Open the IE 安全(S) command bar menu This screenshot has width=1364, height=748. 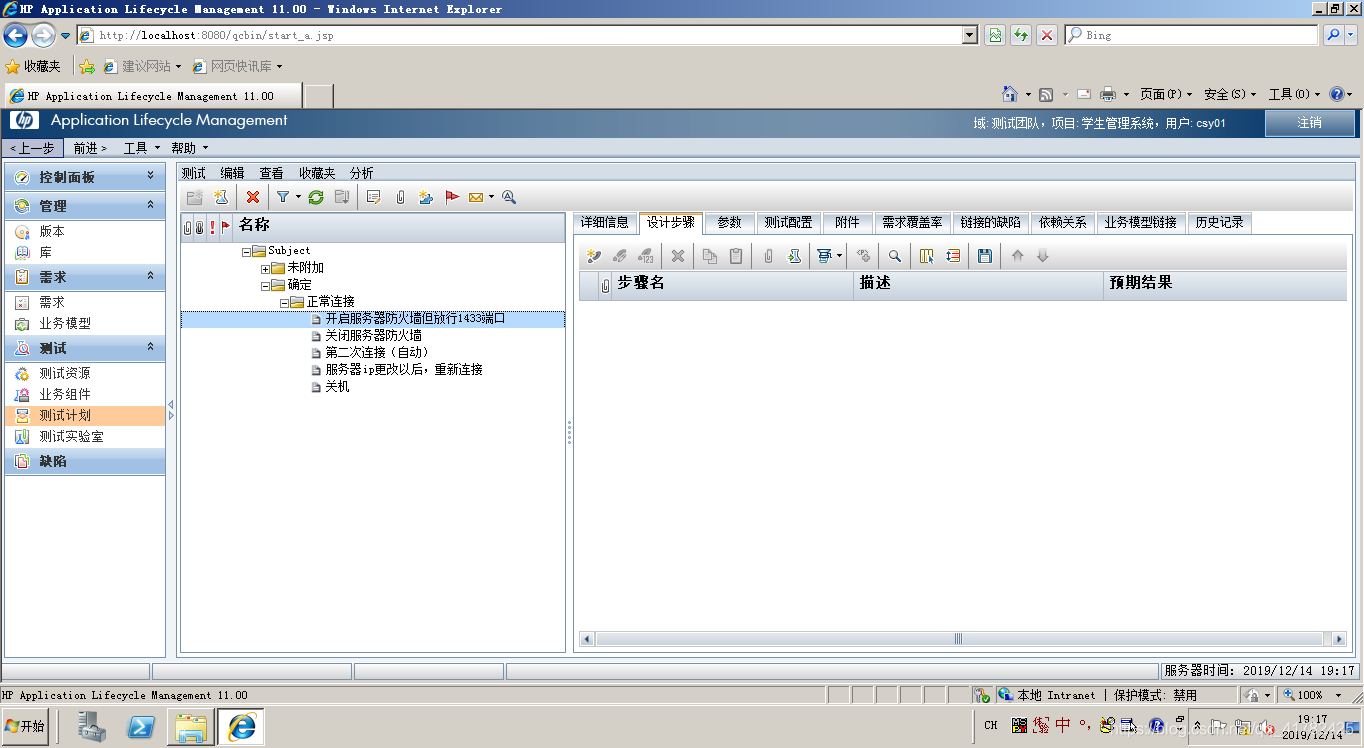(1230, 94)
